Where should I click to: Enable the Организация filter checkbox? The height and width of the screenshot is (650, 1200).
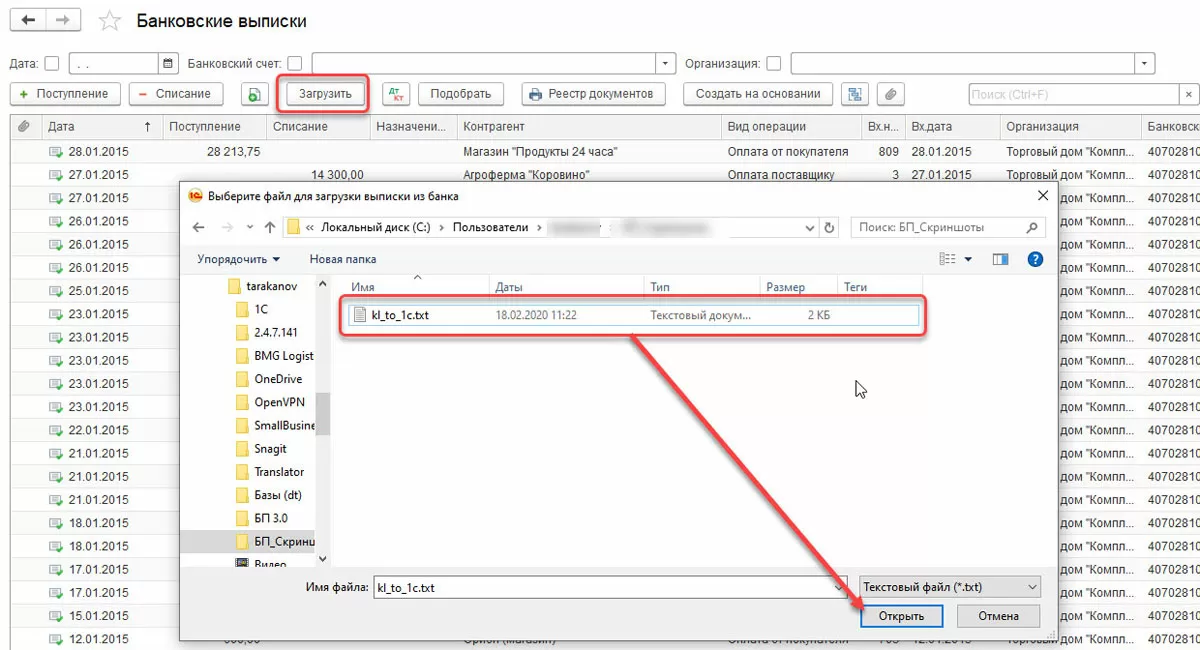click(x=774, y=63)
